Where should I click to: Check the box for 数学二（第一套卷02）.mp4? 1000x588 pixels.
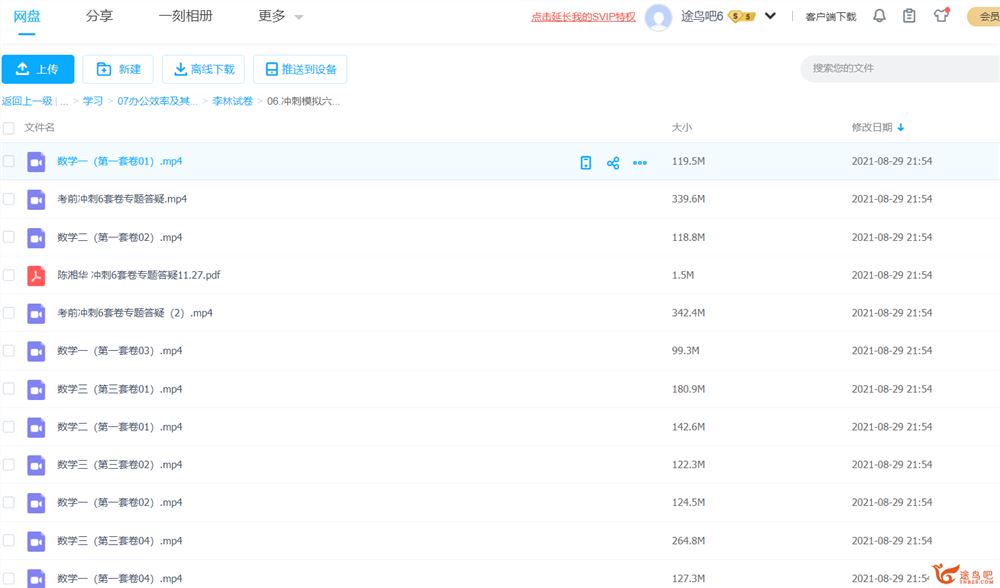pos(9,237)
